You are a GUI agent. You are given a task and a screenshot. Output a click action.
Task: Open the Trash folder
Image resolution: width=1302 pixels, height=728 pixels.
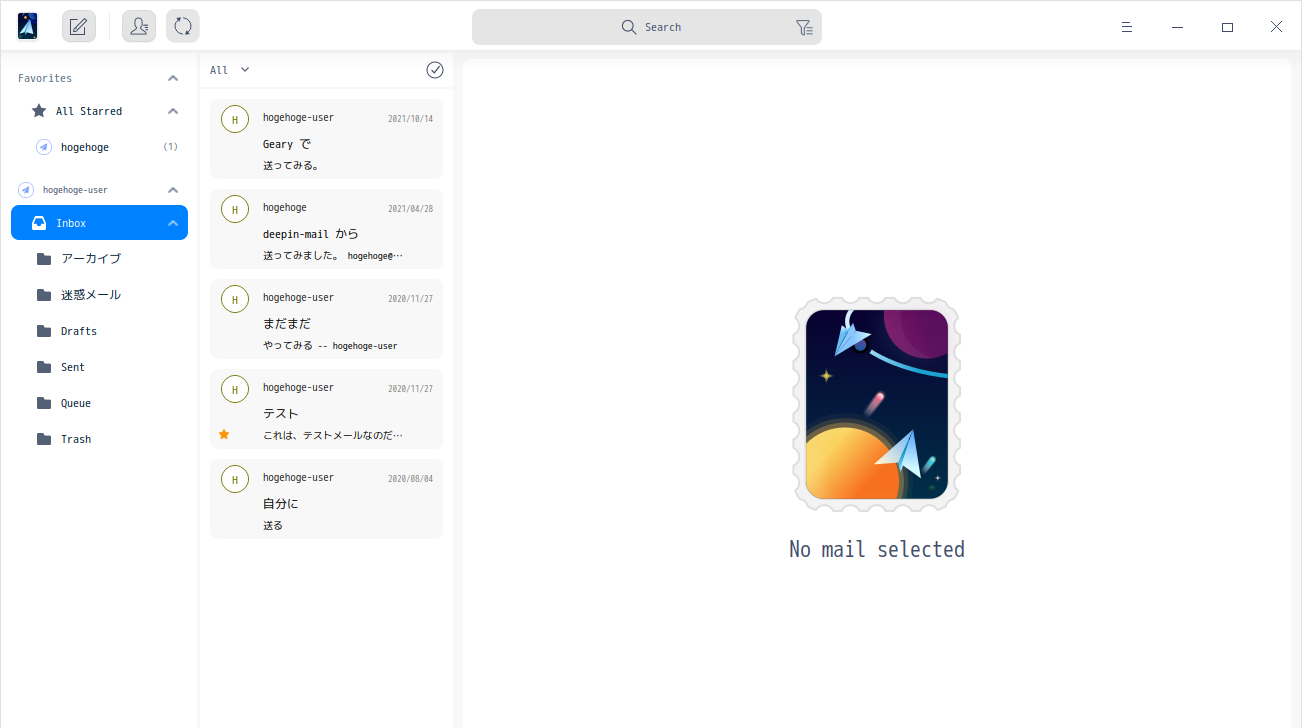point(99,439)
